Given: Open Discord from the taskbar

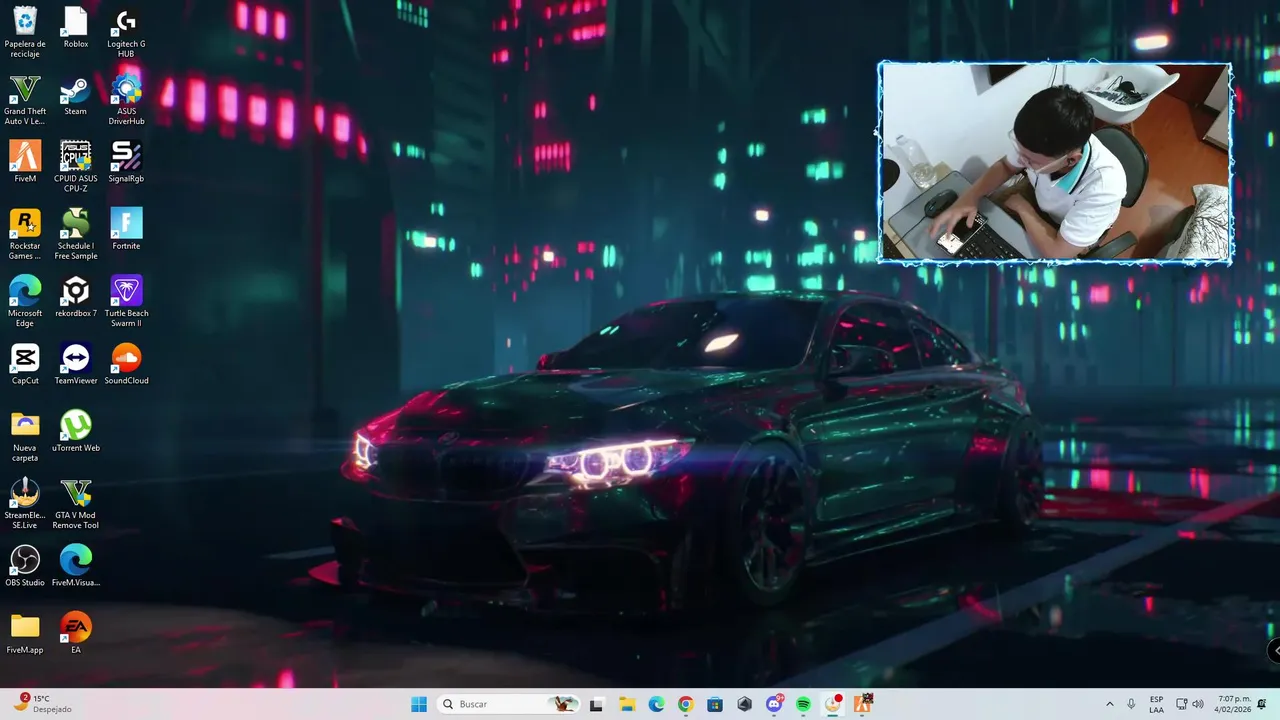Looking at the screenshot, I should point(774,704).
